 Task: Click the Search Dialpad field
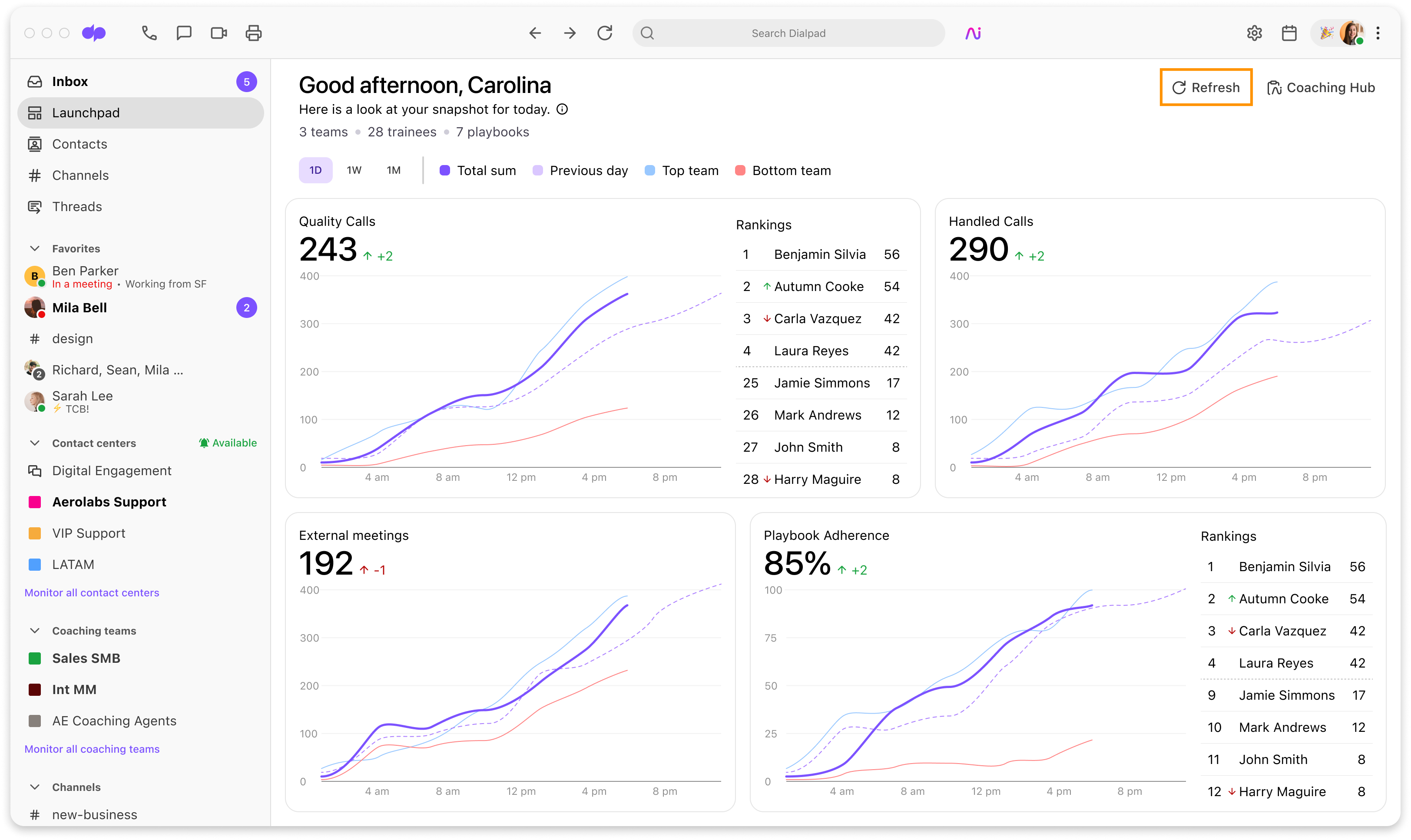tap(788, 33)
